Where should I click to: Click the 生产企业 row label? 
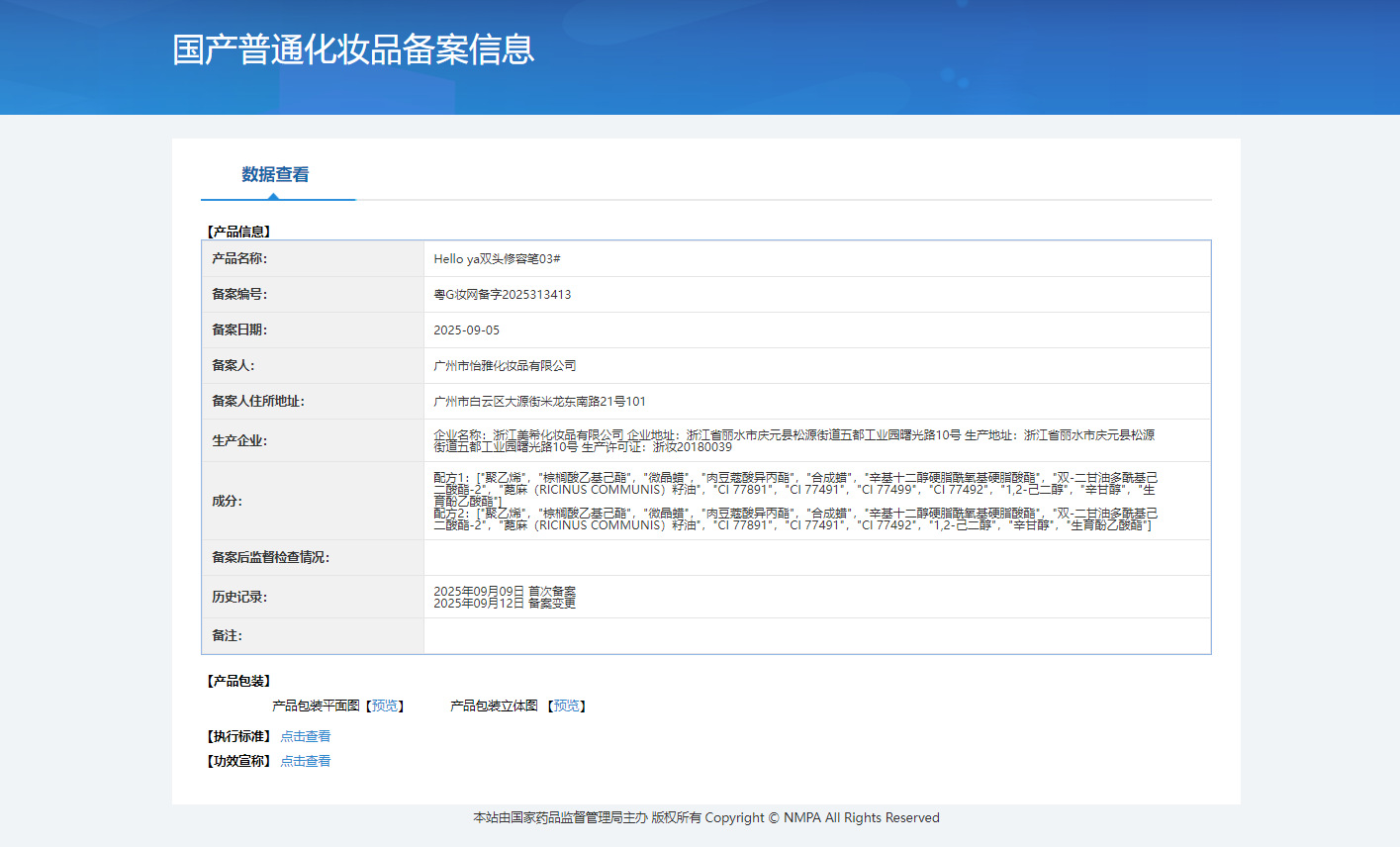(239, 440)
